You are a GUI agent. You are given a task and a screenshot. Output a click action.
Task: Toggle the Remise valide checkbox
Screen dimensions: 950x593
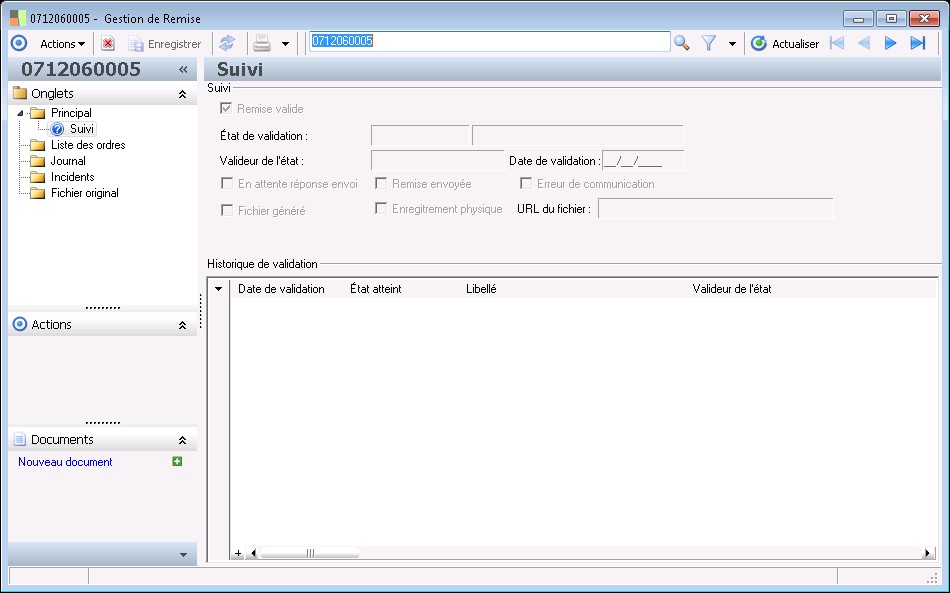pos(226,108)
